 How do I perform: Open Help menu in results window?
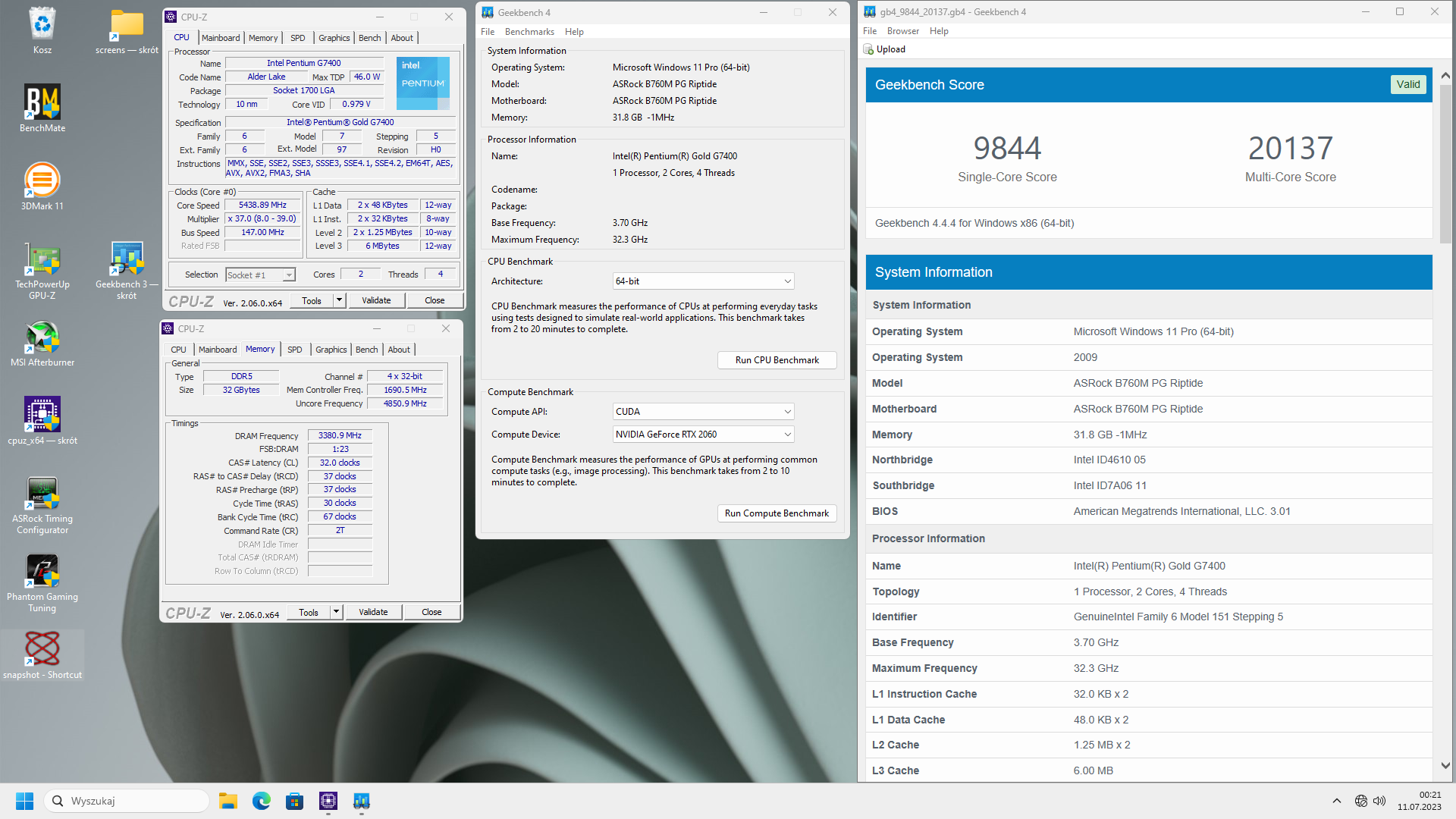939,31
